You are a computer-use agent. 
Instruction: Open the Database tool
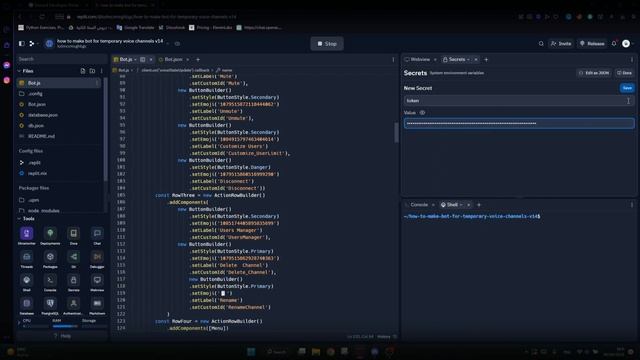tap(27, 305)
